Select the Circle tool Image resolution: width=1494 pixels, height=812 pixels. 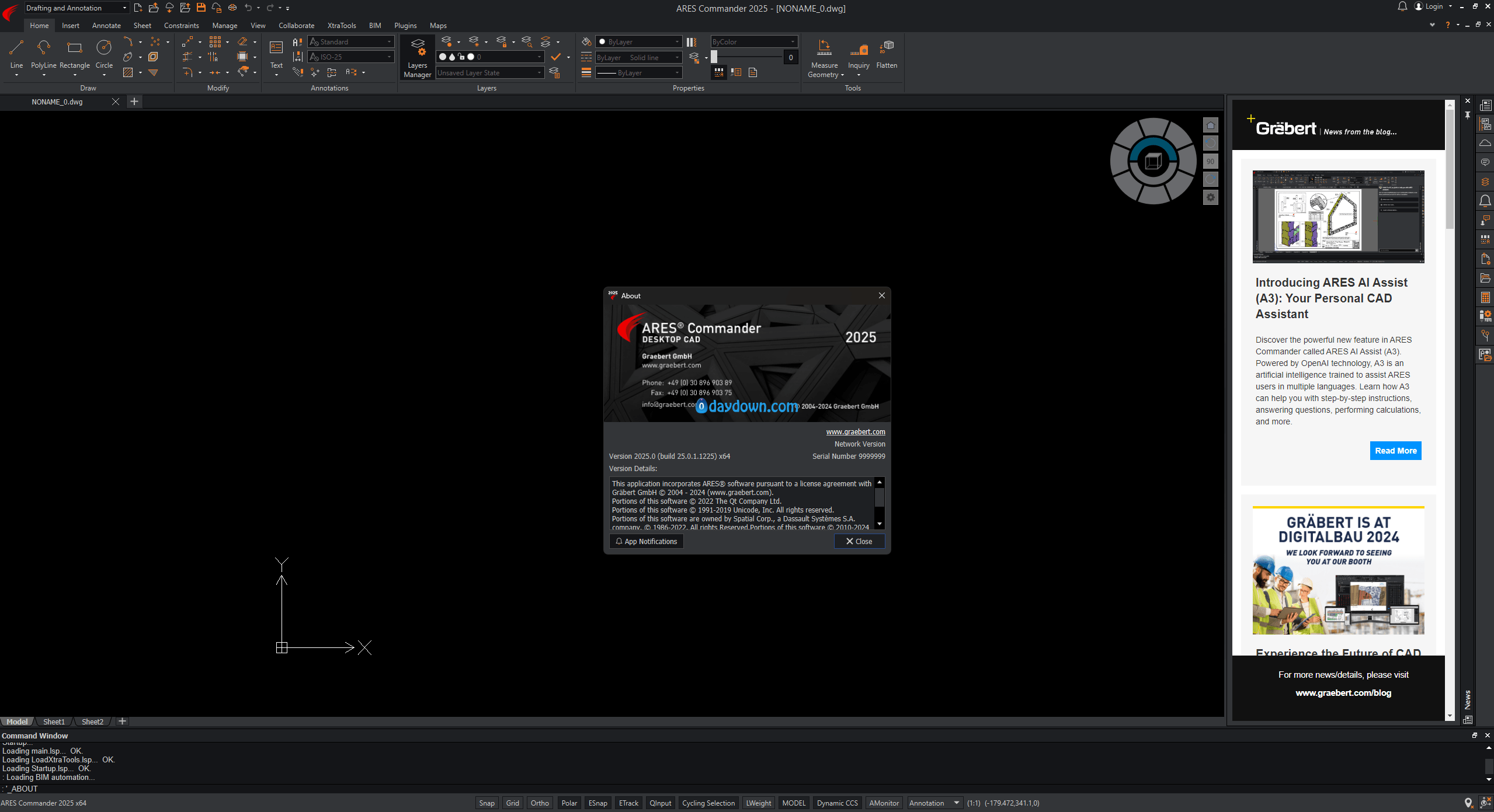click(x=104, y=54)
